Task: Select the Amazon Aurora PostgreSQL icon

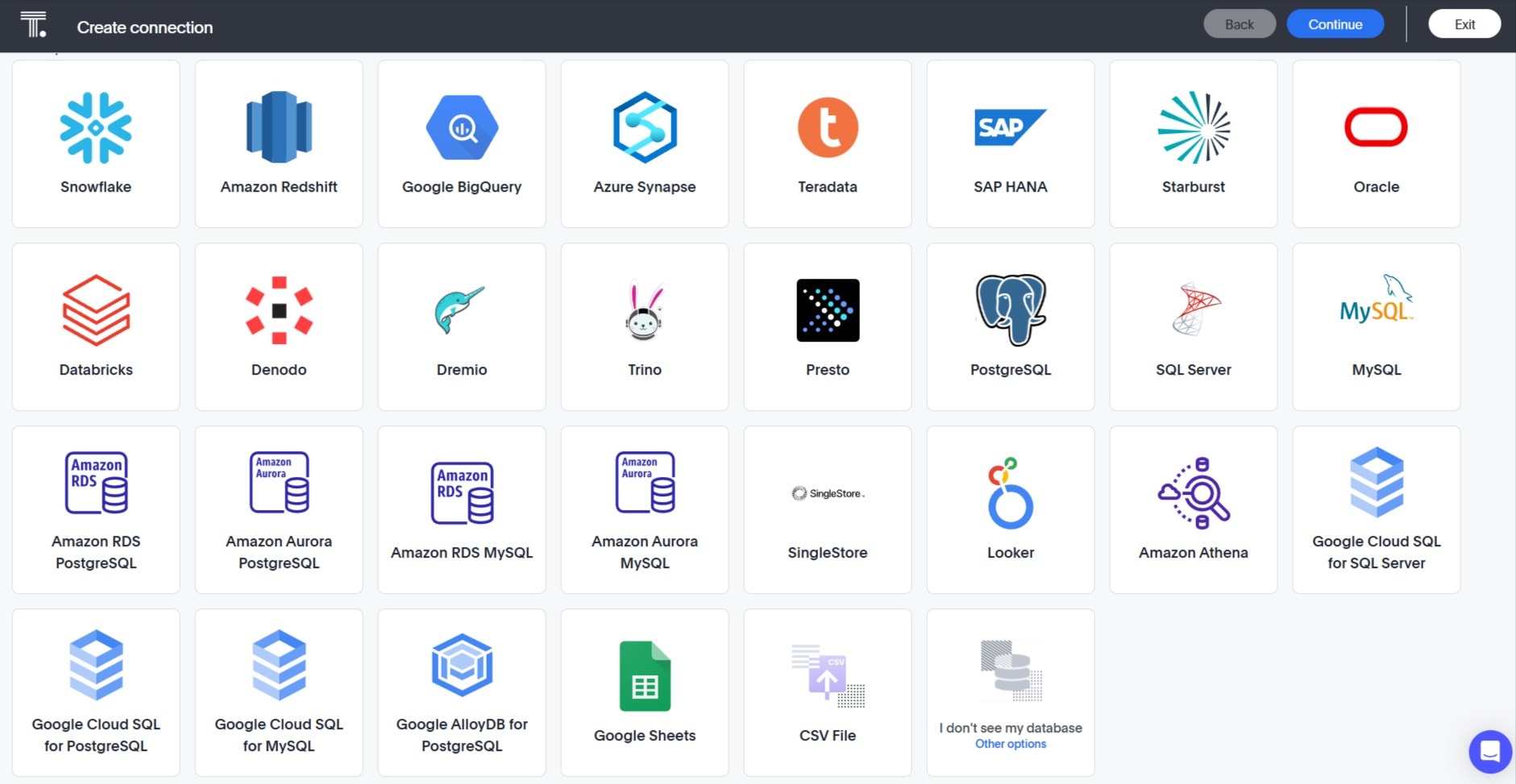Action: tap(279, 483)
